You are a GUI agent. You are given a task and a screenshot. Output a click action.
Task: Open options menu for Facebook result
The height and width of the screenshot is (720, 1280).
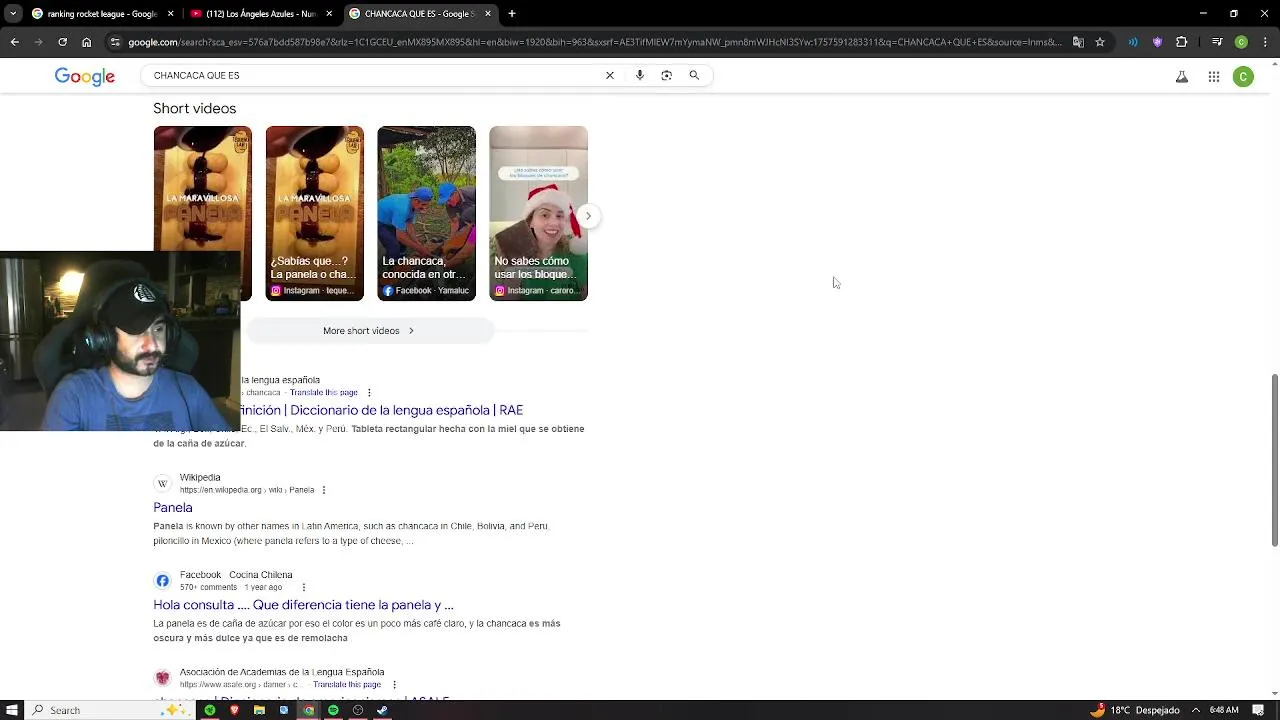coord(303,587)
